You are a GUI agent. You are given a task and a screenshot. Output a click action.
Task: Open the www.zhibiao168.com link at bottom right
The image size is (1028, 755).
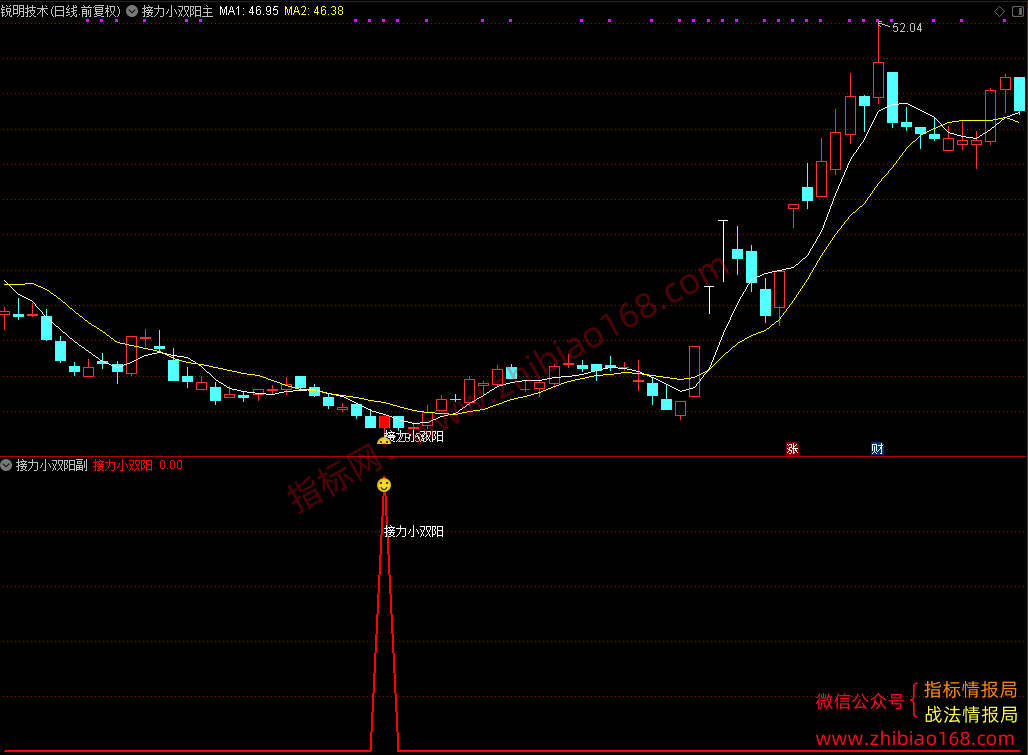(x=915, y=739)
